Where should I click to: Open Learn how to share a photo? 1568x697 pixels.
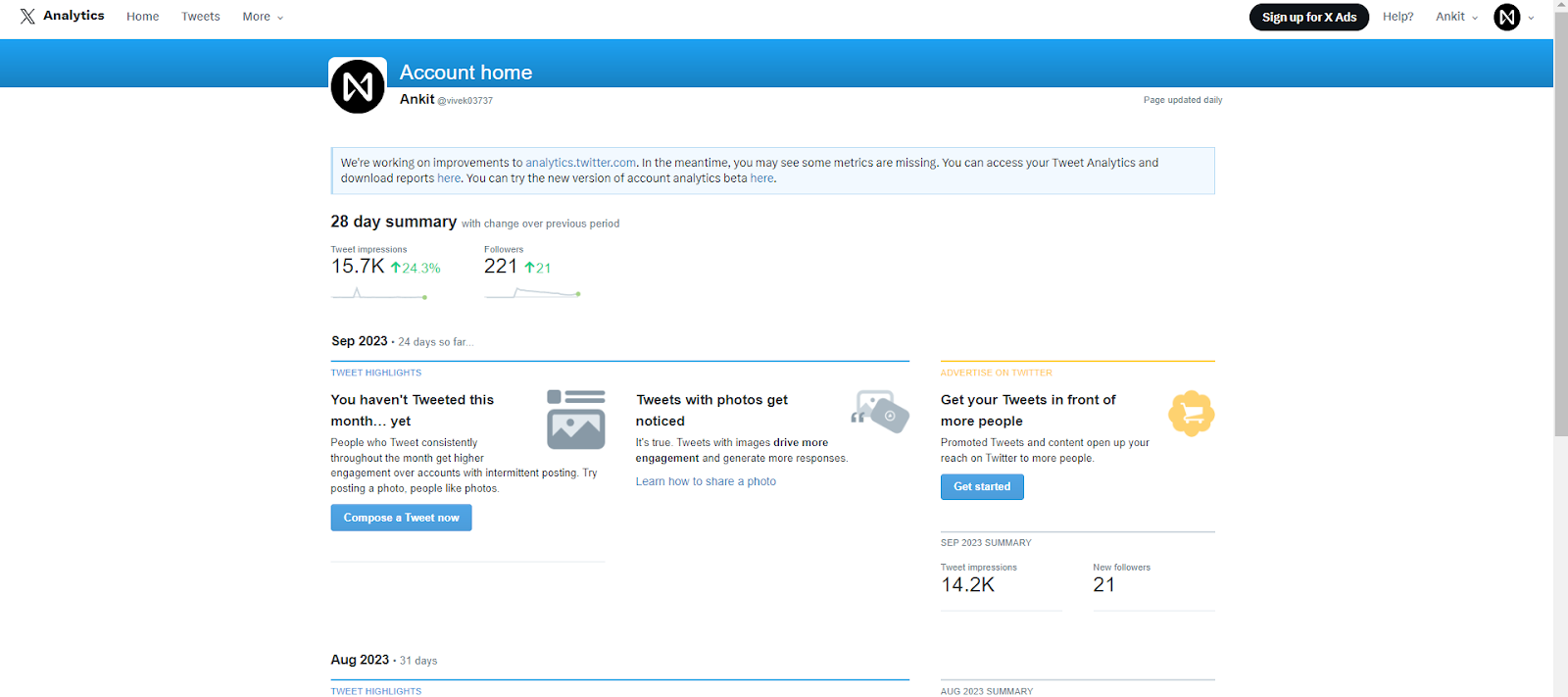click(x=706, y=481)
